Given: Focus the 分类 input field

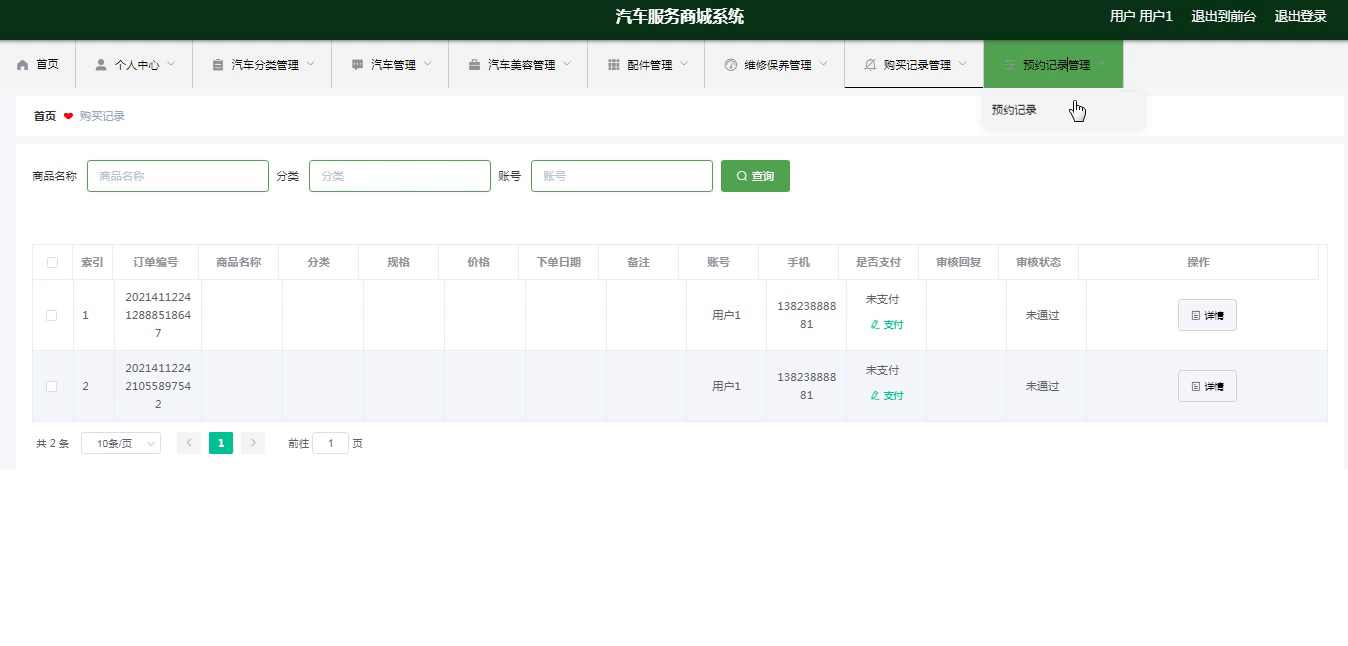Looking at the screenshot, I should [x=400, y=176].
